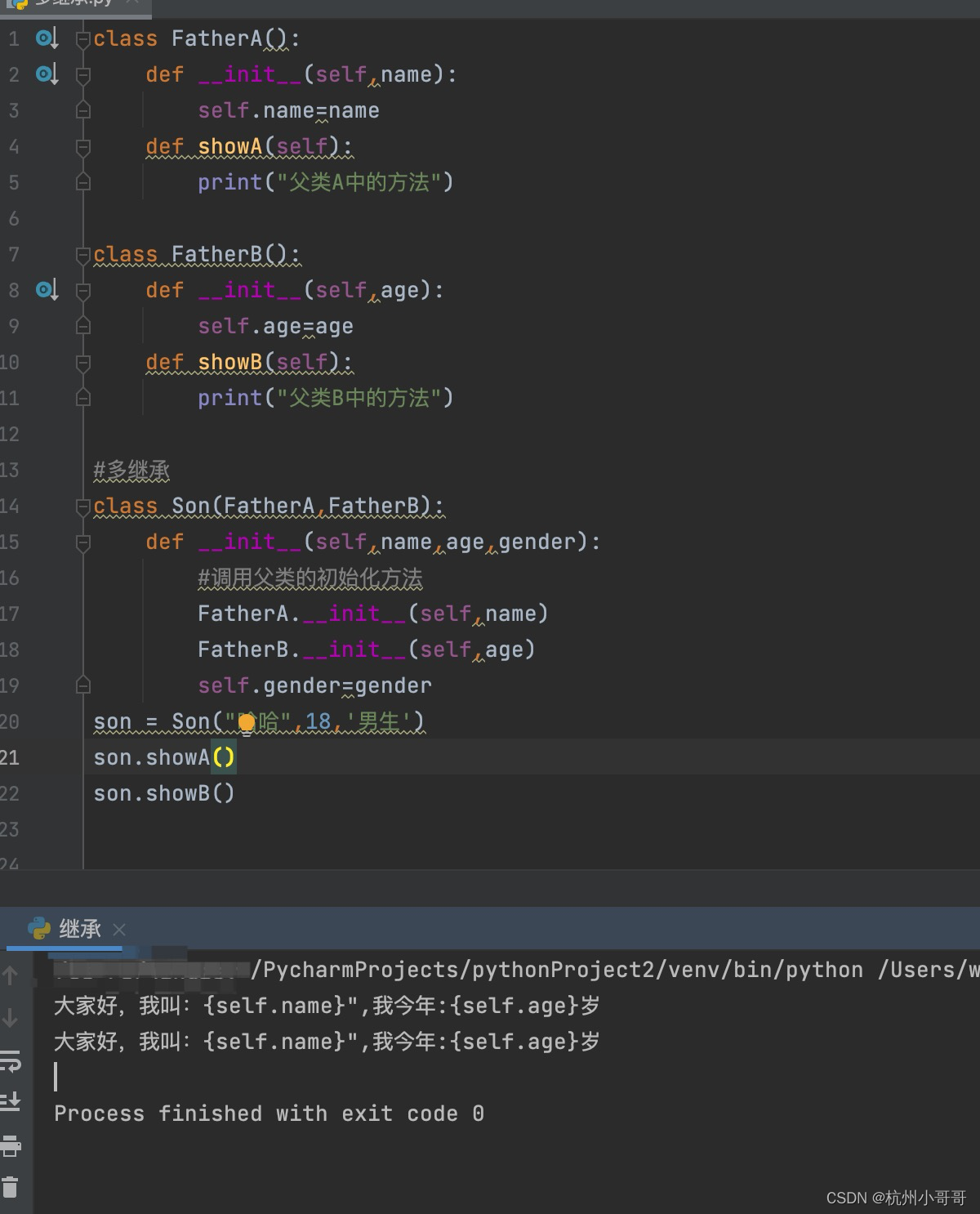Screen dimensions: 980x1214
Task: Click the fold end marker on line 19
Action: click(82, 685)
